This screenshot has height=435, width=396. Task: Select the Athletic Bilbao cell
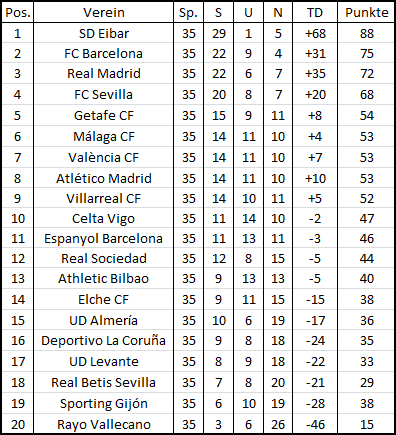pos(104,278)
